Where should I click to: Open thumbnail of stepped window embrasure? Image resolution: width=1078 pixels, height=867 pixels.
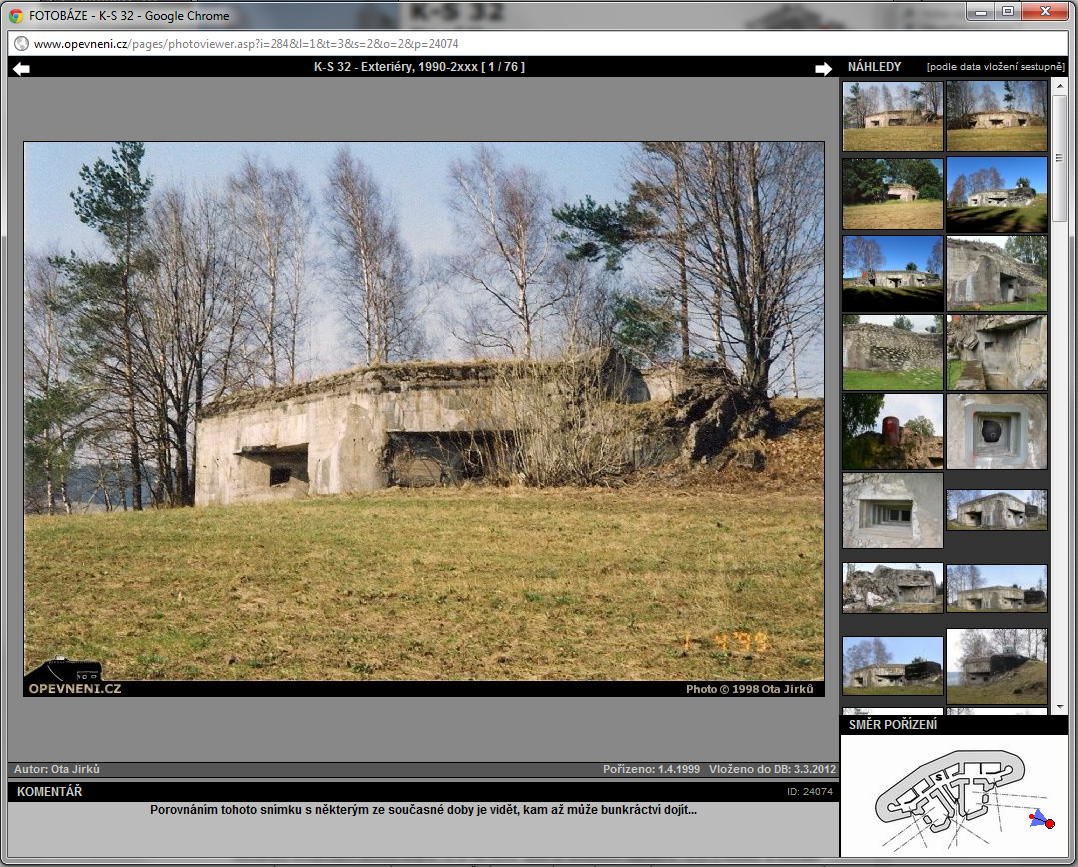click(x=892, y=510)
